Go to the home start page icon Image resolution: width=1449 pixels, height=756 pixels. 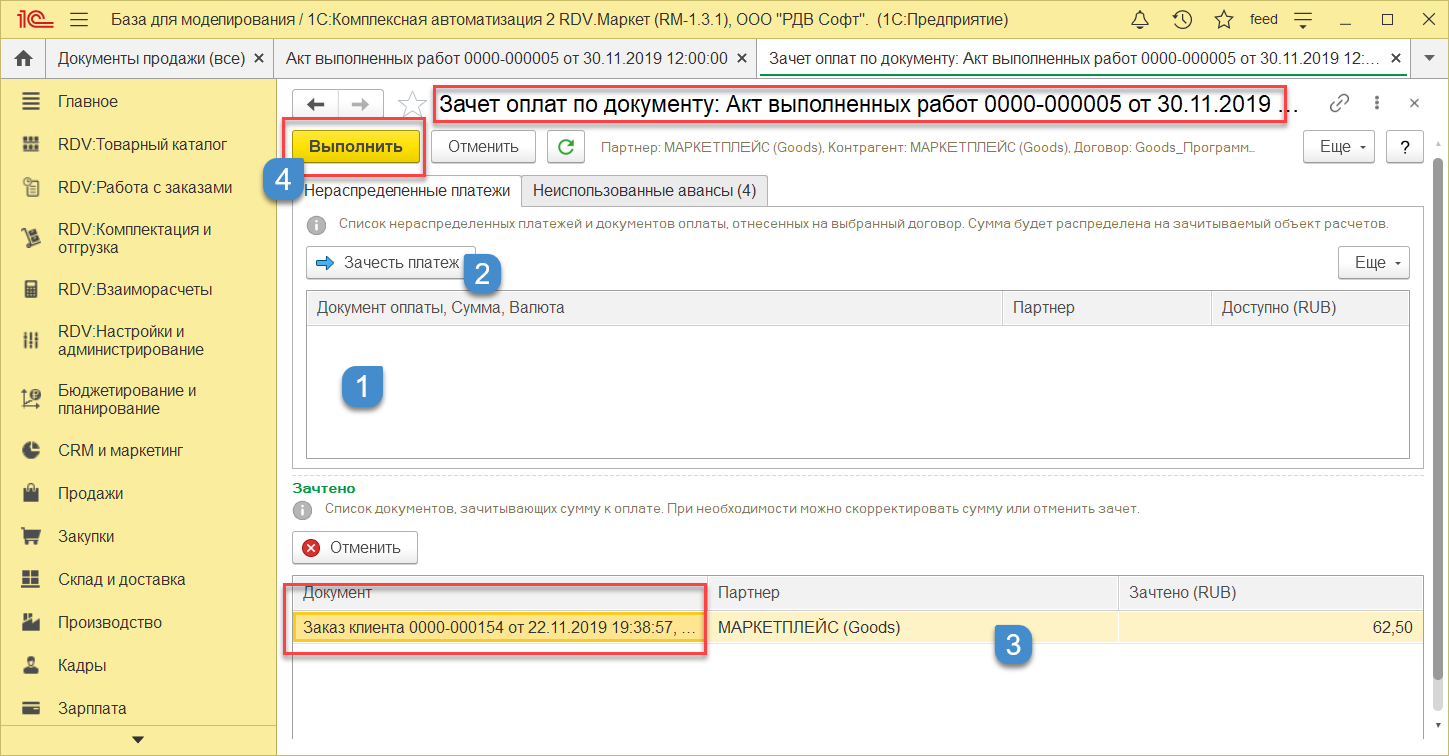(x=24, y=59)
